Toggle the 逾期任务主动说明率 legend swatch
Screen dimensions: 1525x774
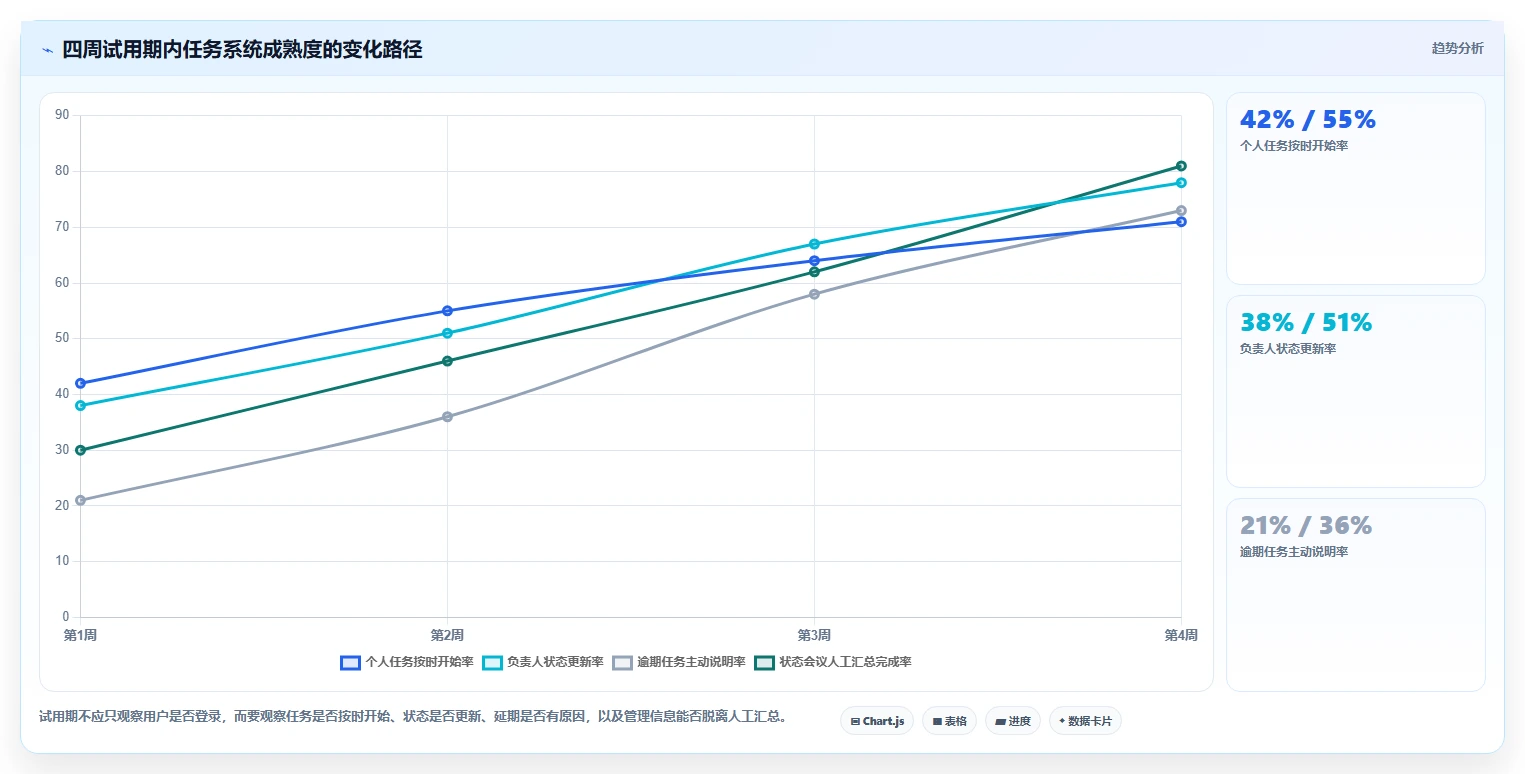[x=622, y=662]
